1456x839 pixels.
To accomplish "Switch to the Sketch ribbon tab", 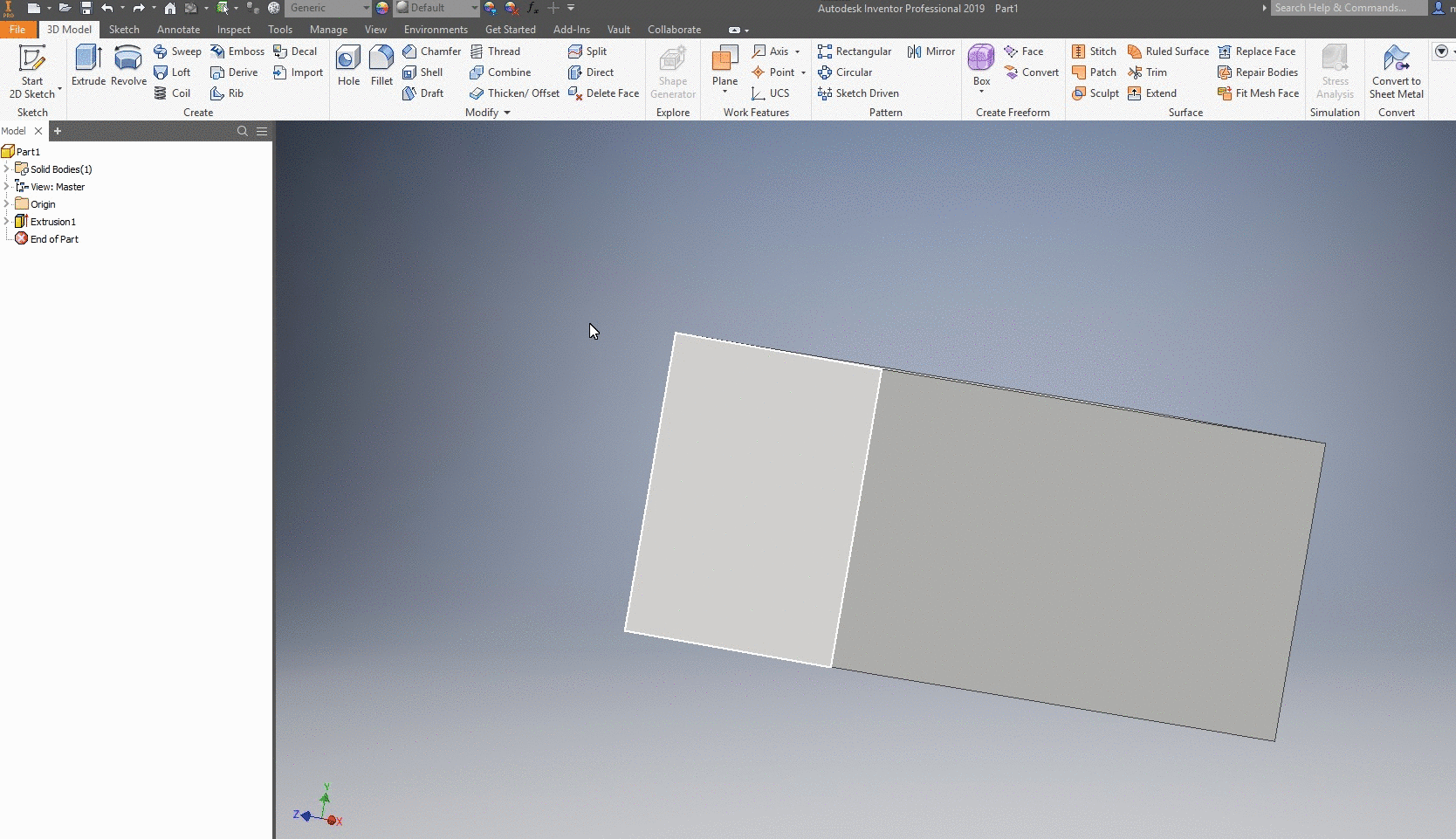I will (x=124, y=30).
